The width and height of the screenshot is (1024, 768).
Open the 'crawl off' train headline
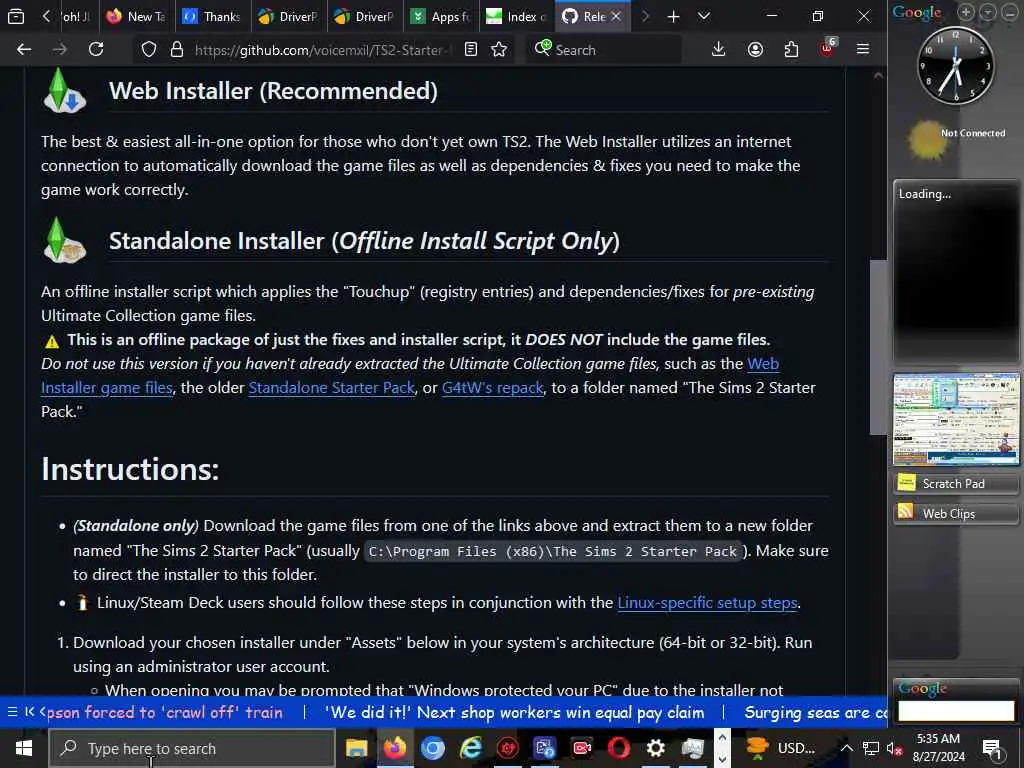tap(165, 712)
